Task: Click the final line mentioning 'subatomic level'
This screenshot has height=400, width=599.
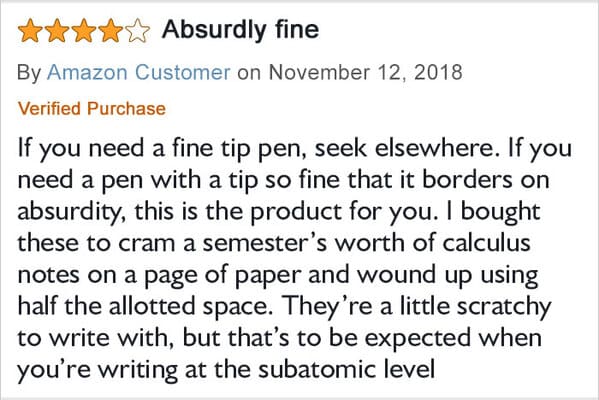Action: pos(226,370)
